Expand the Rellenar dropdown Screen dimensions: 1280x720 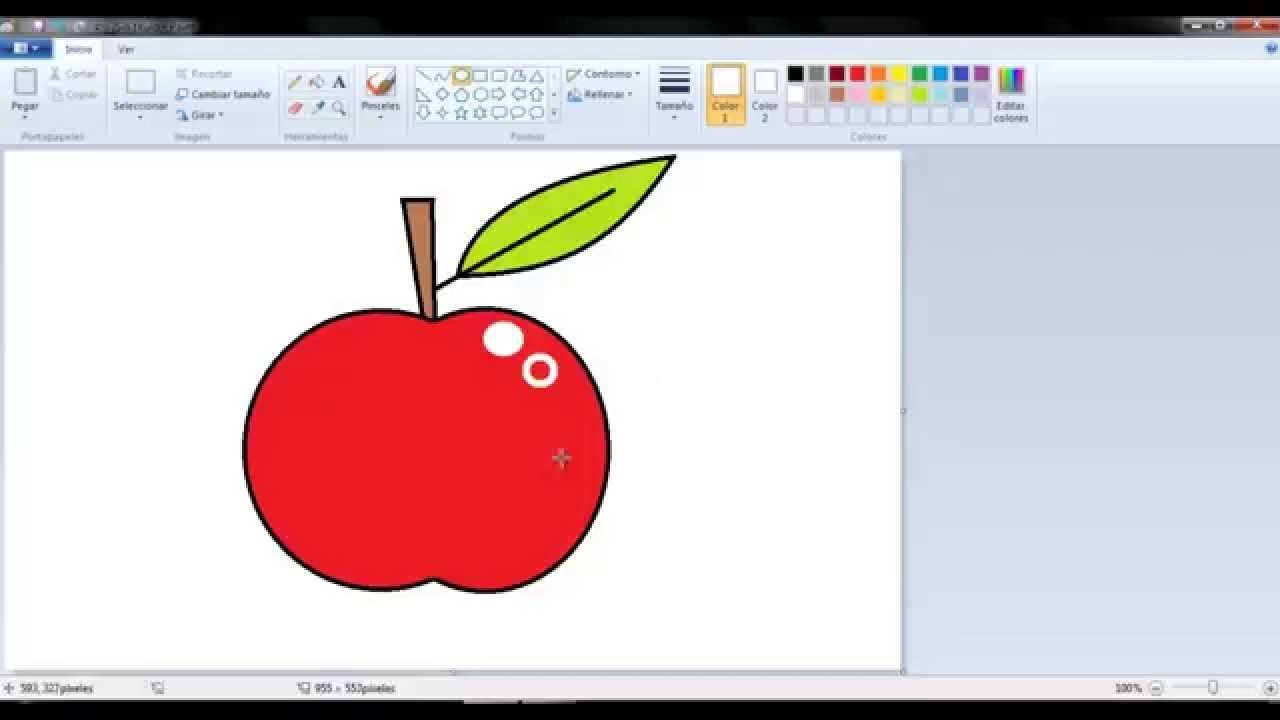pos(600,95)
